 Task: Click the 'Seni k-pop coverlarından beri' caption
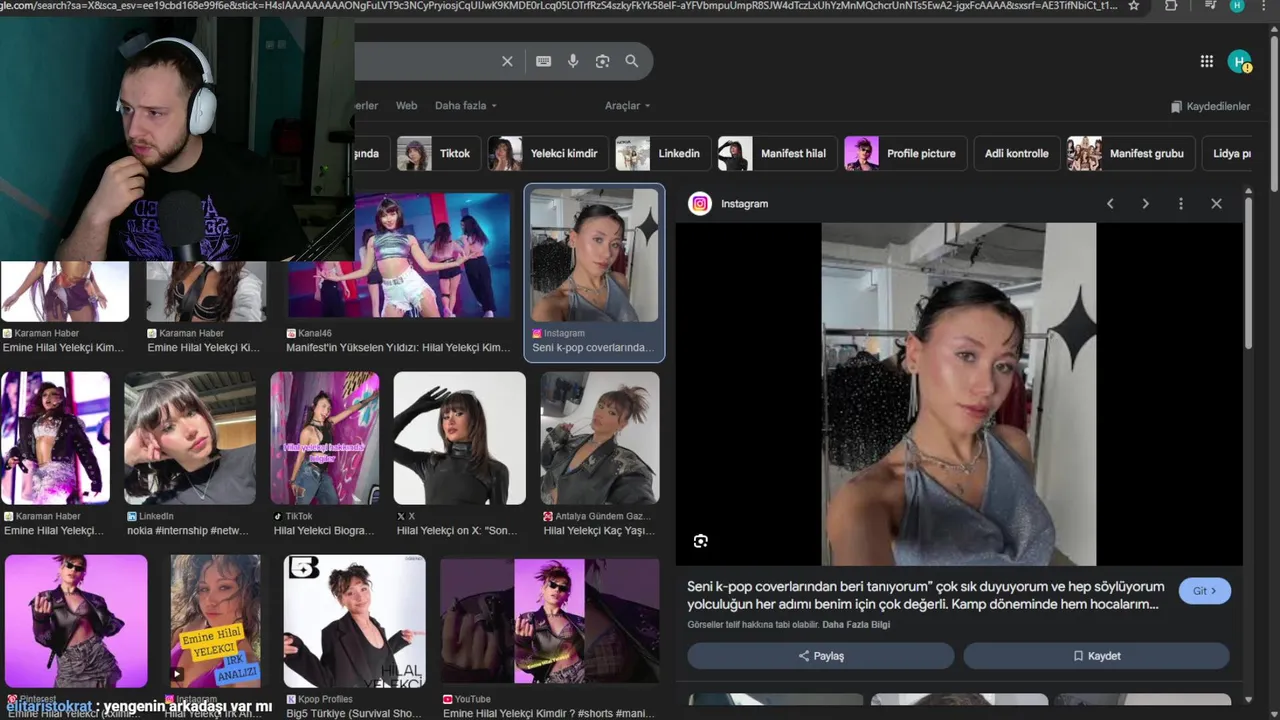coord(926,595)
